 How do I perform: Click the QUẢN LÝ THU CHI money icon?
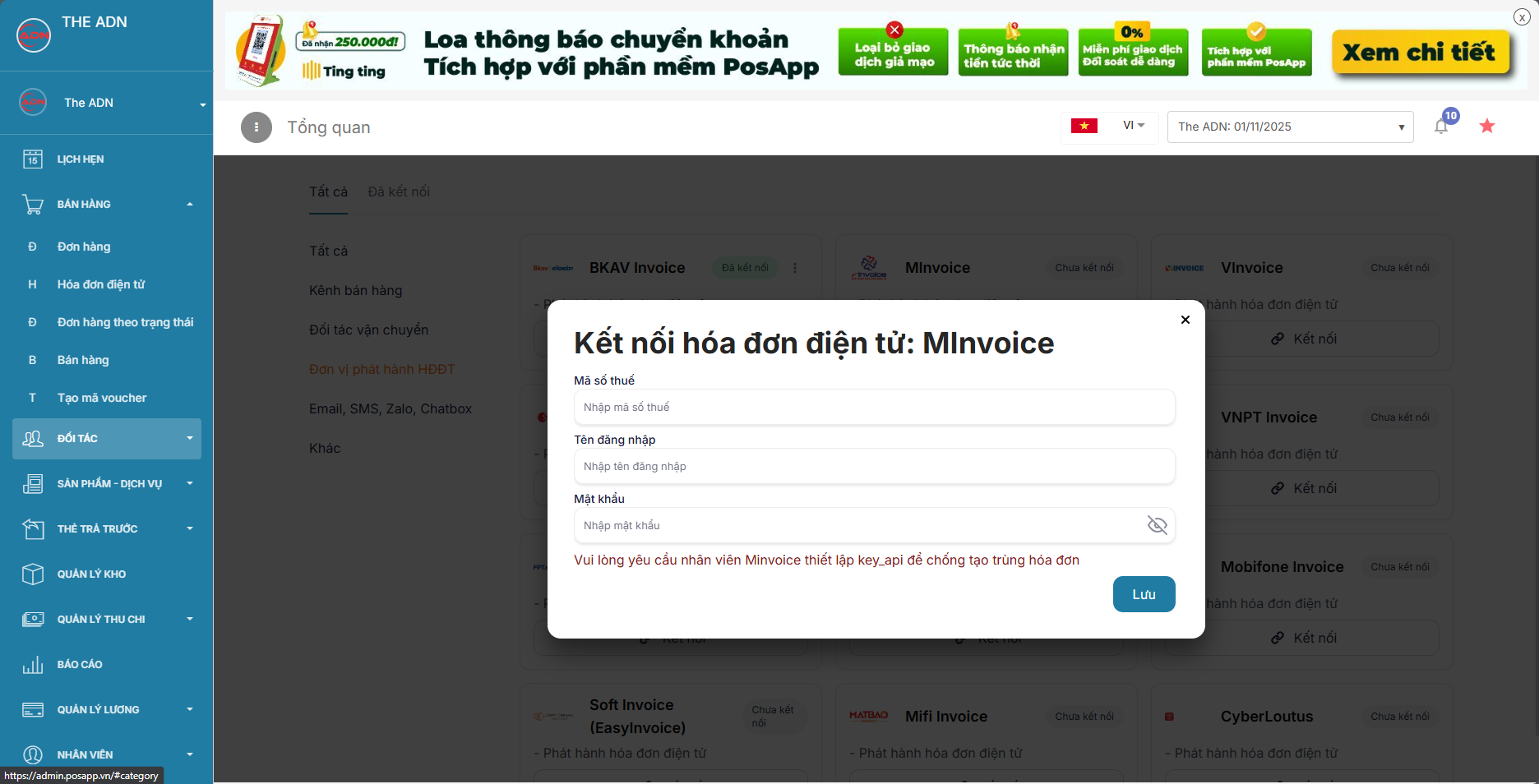33,620
